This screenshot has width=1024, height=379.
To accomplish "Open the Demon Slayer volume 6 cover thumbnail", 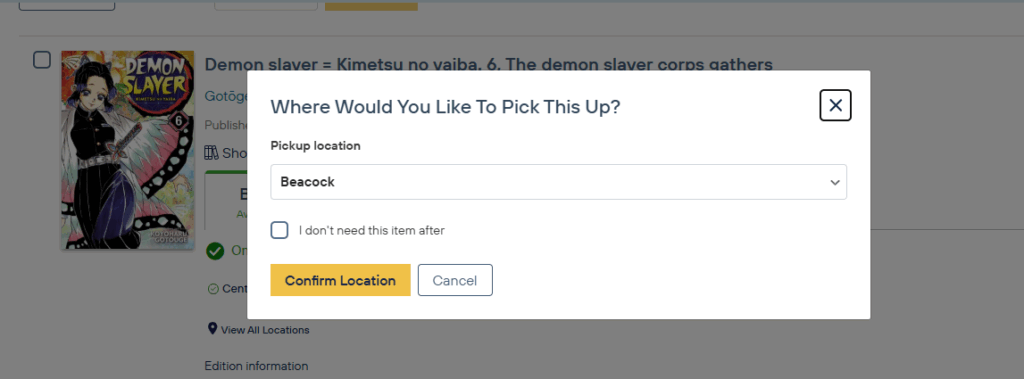I will point(127,150).
